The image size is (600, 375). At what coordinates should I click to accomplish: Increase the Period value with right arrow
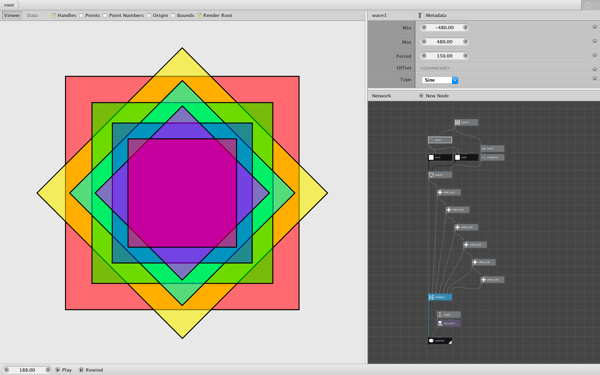pyautogui.click(x=465, y=56)
